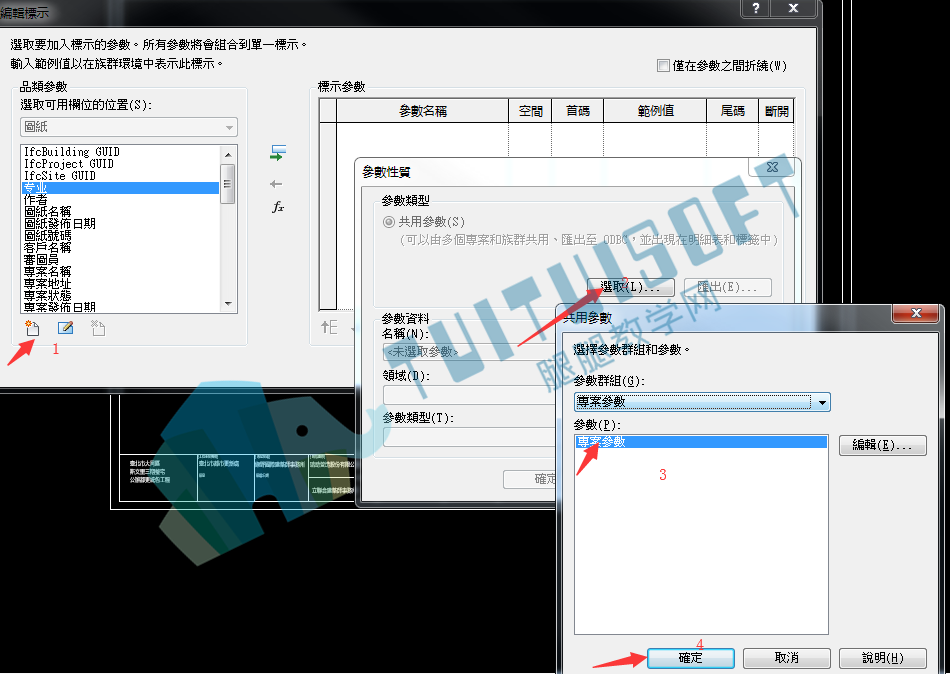Select IfcBuilding GUID in the list

(x=121, y=152)
